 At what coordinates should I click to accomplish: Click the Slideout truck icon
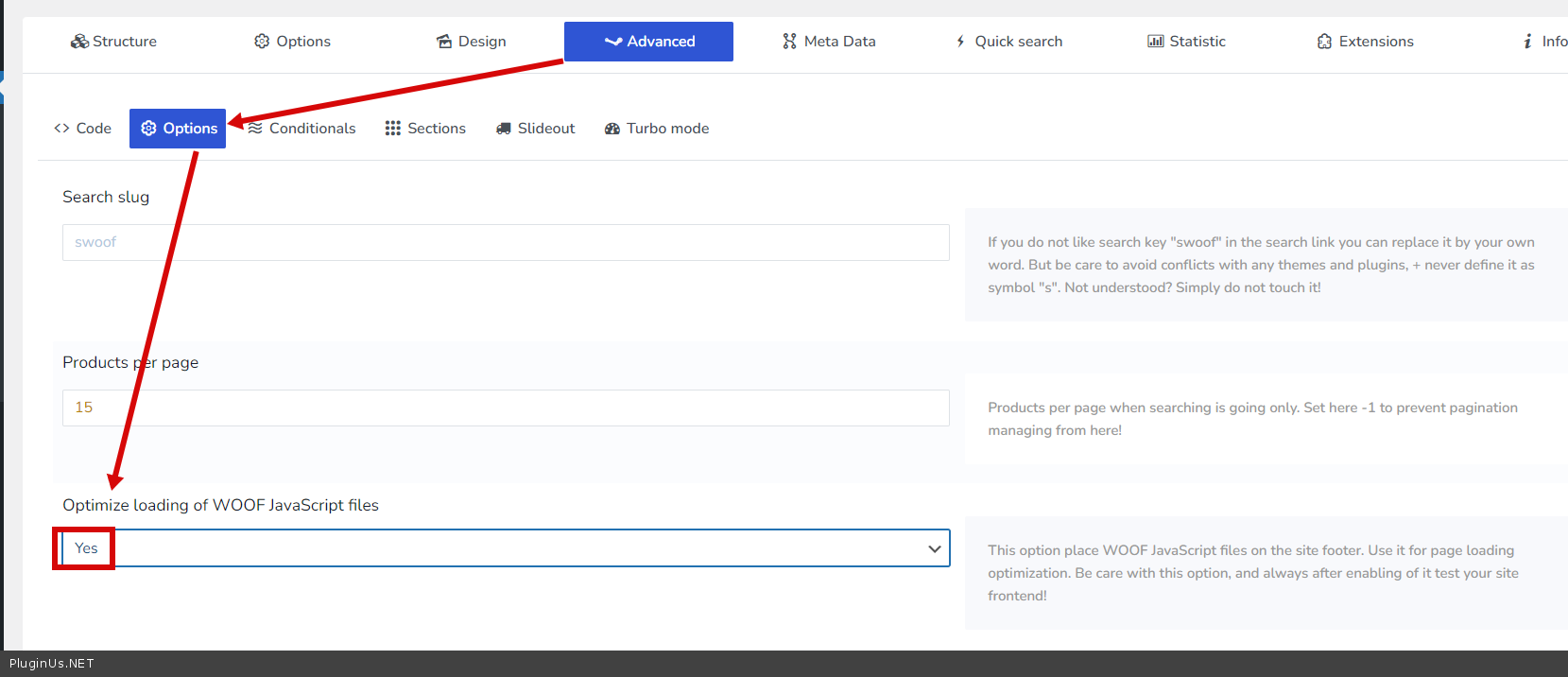pyautogui.click(x=504, y=129)
